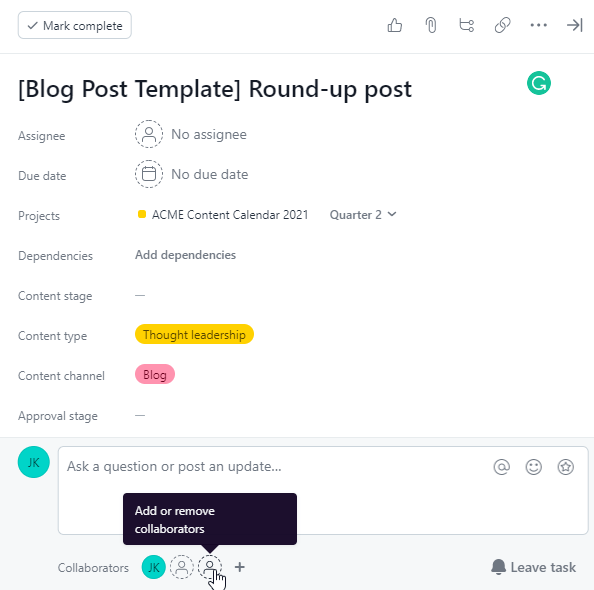The height and width of the screenshot is (590, 594).
Task: Change the yellow Thought leadership tag
Action: [194, 335]
